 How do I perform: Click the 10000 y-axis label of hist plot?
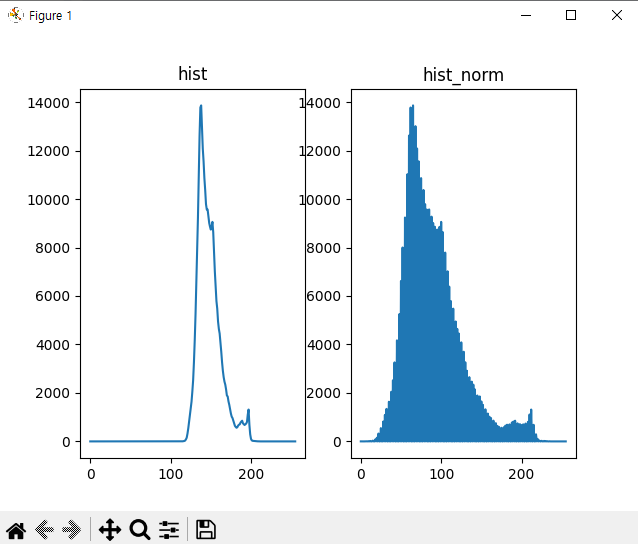pyautogui.click(x=48, y=200)
